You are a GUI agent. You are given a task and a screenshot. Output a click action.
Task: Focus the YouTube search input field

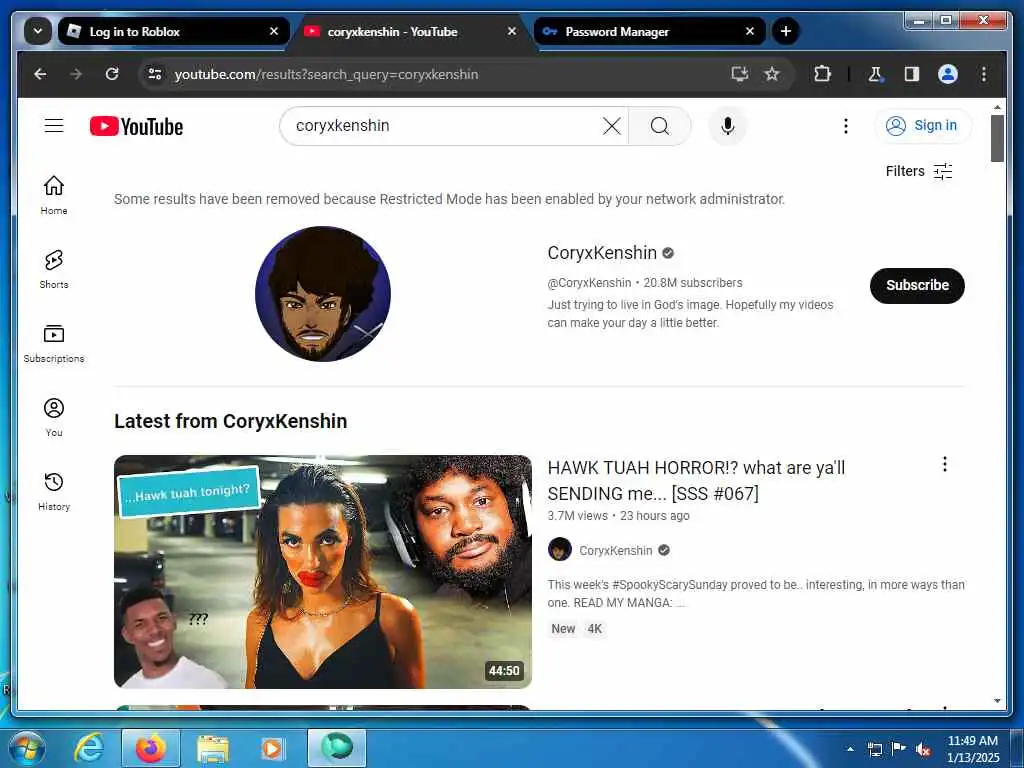(444, 126)
